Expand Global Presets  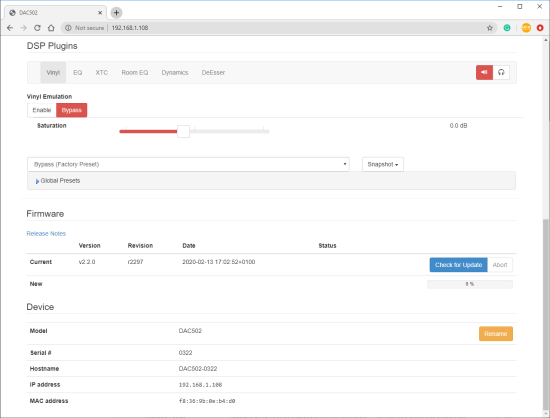pos(58,181)
